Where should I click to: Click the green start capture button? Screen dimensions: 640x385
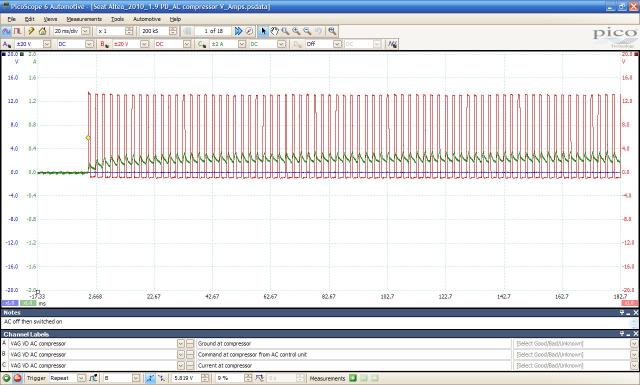[6, 378]
